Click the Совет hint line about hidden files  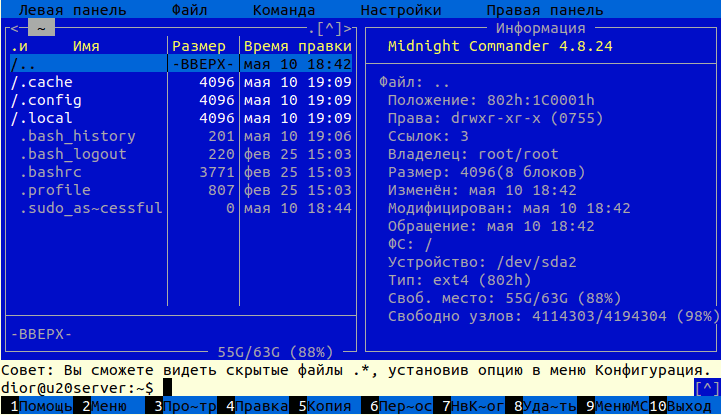coord(356,370)
